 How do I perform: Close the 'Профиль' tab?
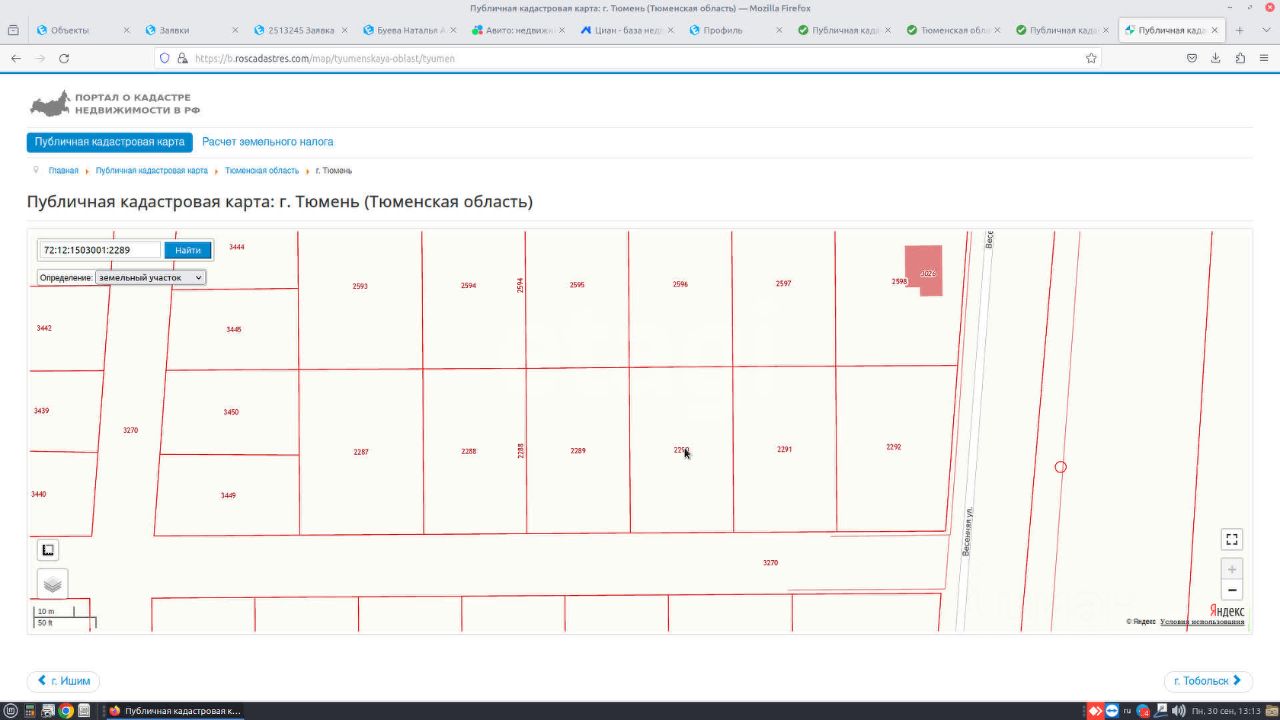coord(780,30)
